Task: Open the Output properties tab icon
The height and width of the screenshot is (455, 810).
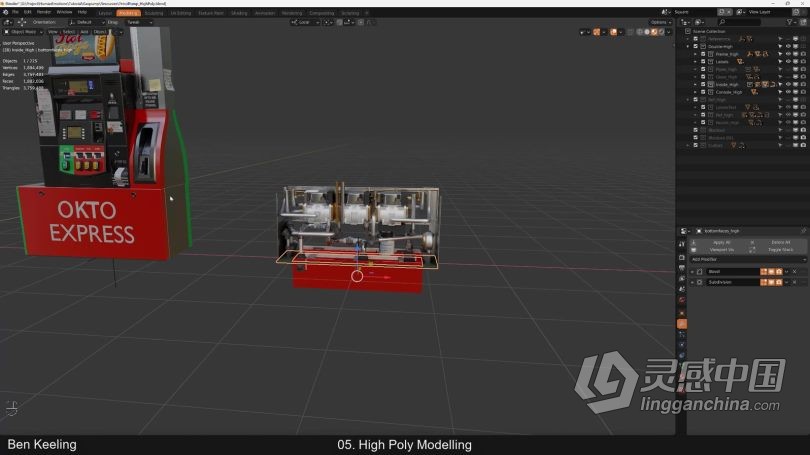Action: pyautogui.click(x=682, y=268)
